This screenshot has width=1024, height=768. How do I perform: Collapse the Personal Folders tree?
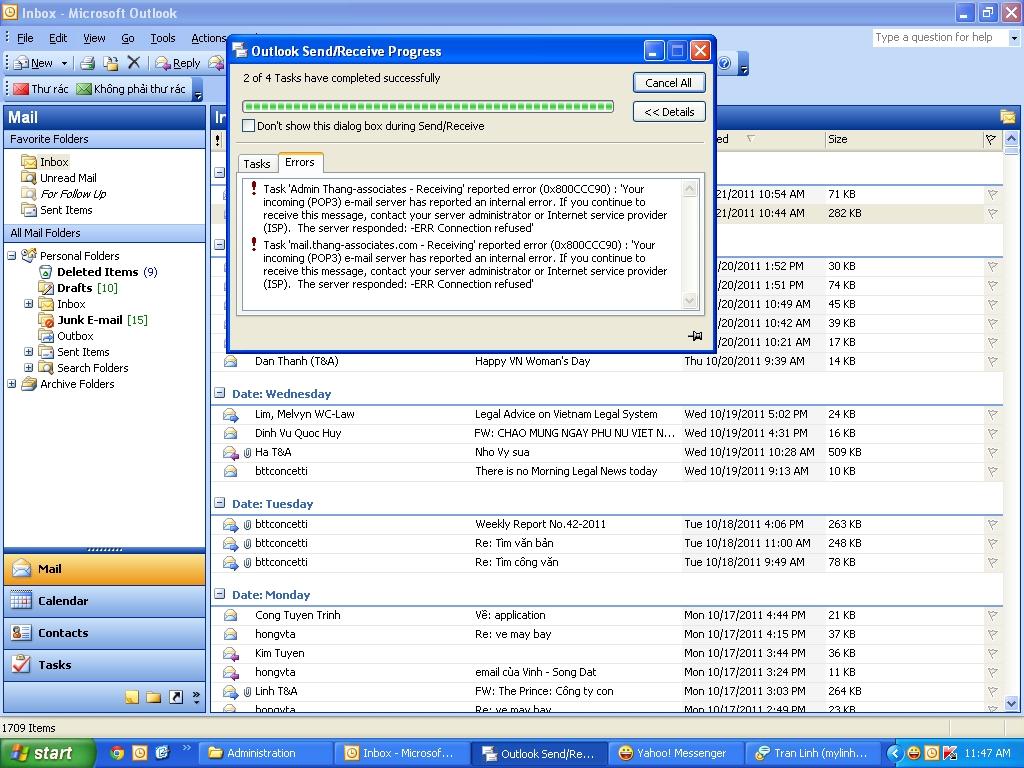coord(12,255)
